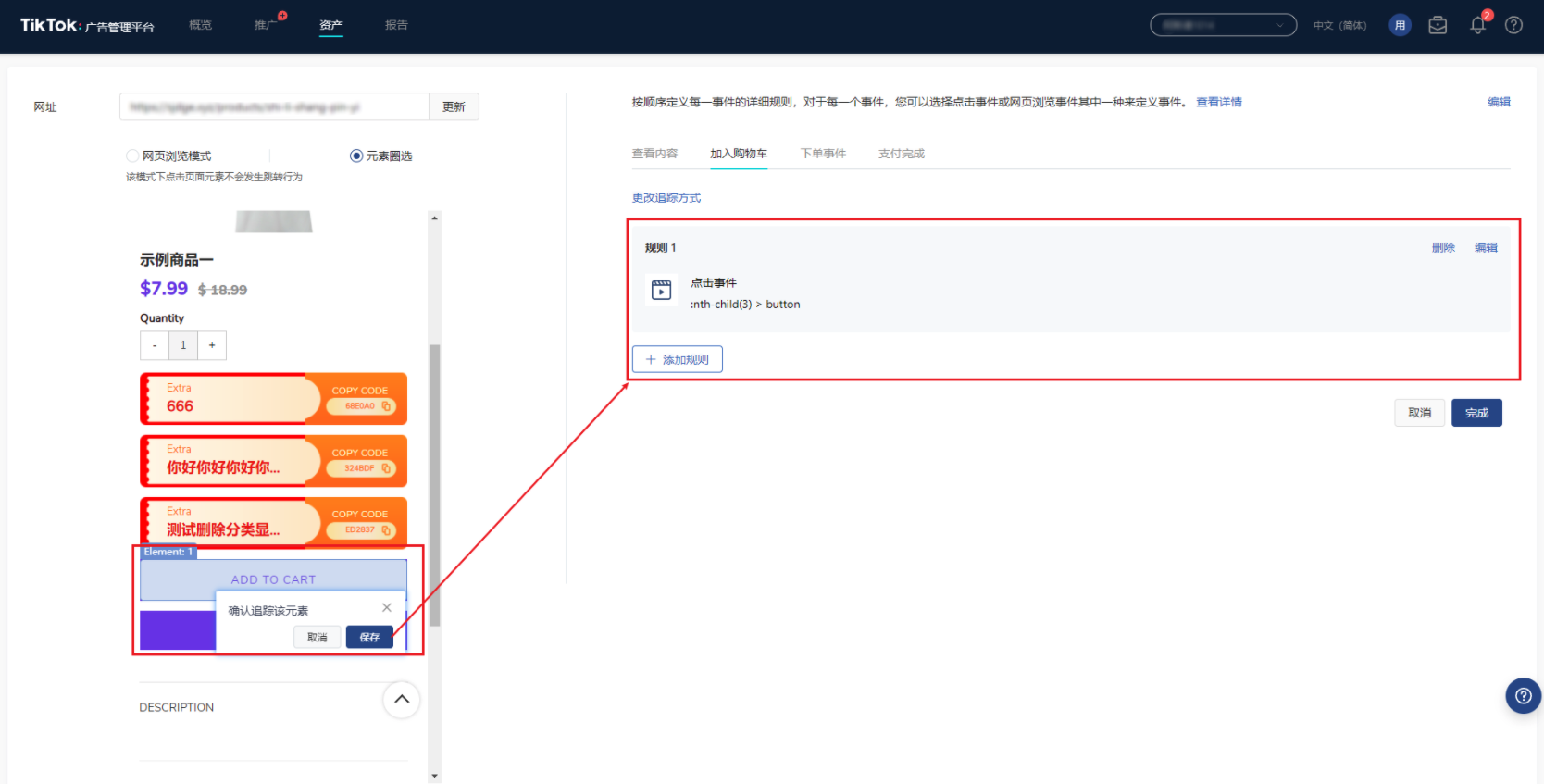Open the notifications bell icon
This screenshot has height=784, width=1544.
(x=1477, y=26)
